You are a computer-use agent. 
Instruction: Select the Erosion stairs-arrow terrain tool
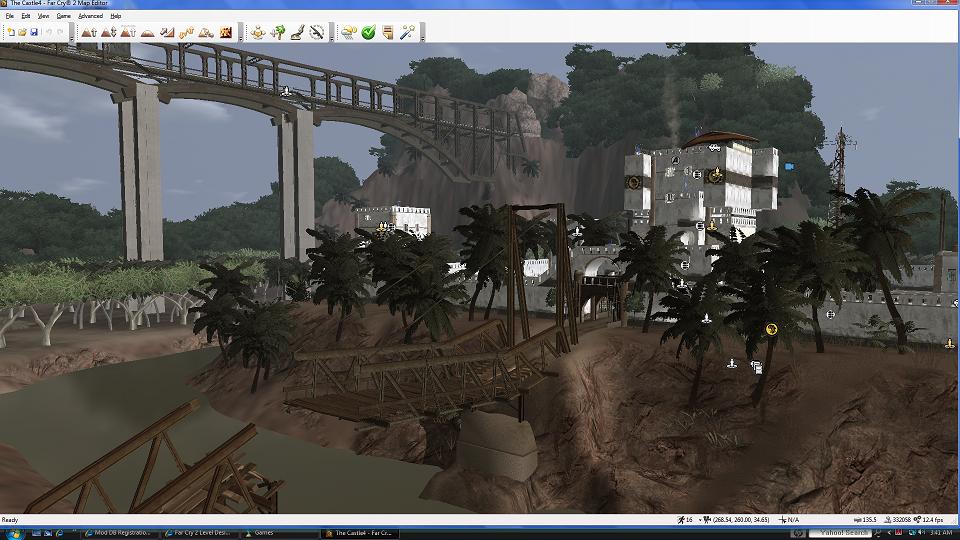(187, 32)
